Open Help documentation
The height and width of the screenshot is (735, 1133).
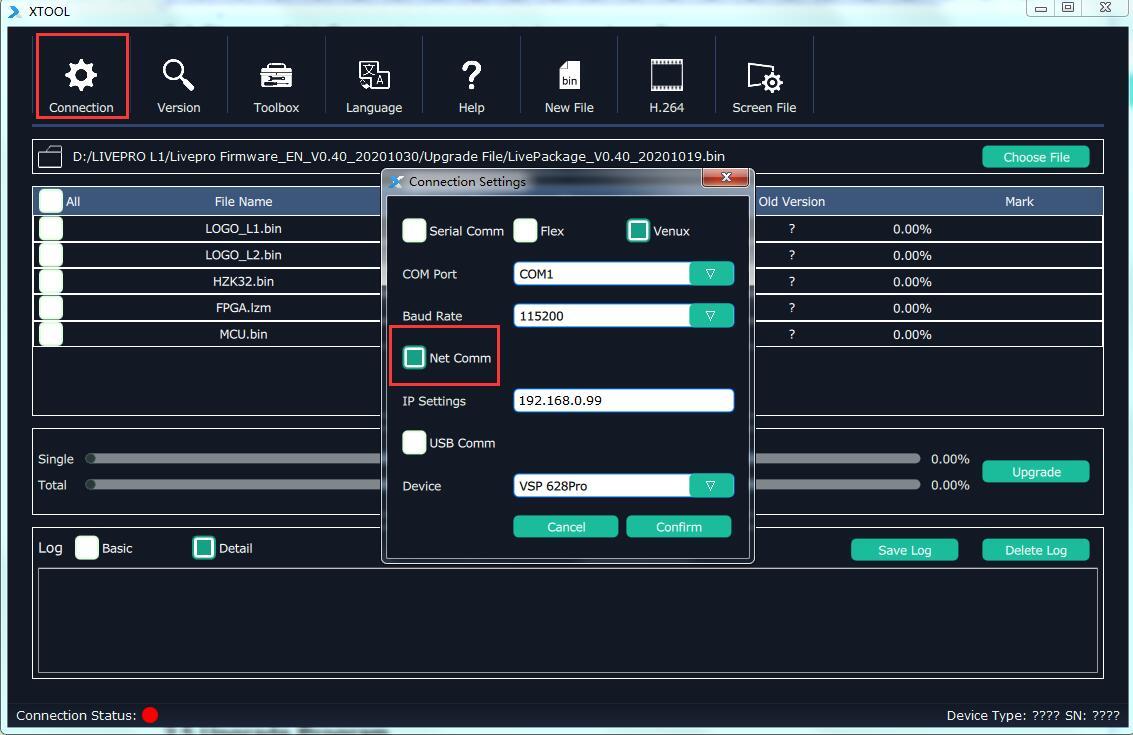[471, 75]
